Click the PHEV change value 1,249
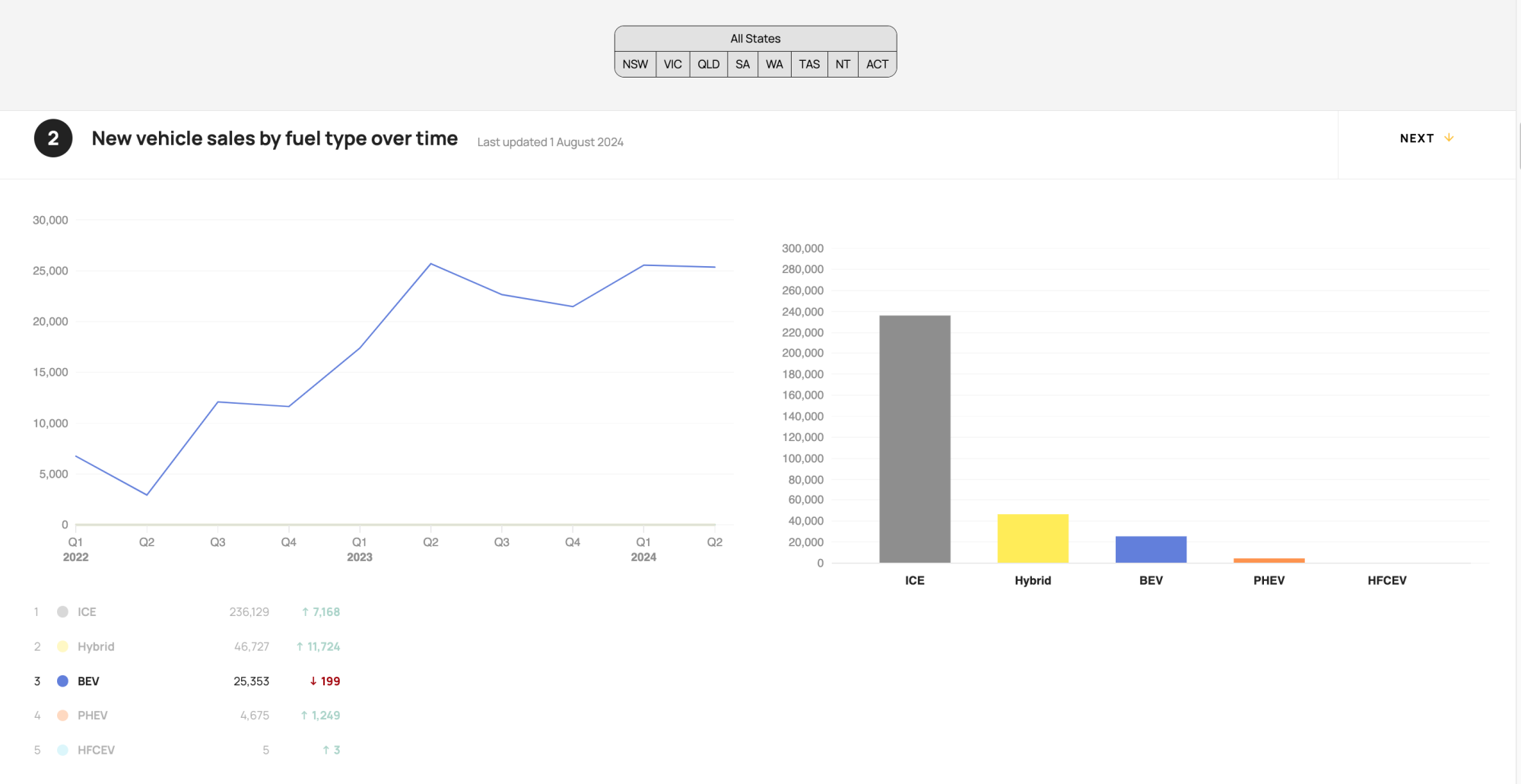The height and width of the screenshot is (784, 1521). [x=320, y=716]
